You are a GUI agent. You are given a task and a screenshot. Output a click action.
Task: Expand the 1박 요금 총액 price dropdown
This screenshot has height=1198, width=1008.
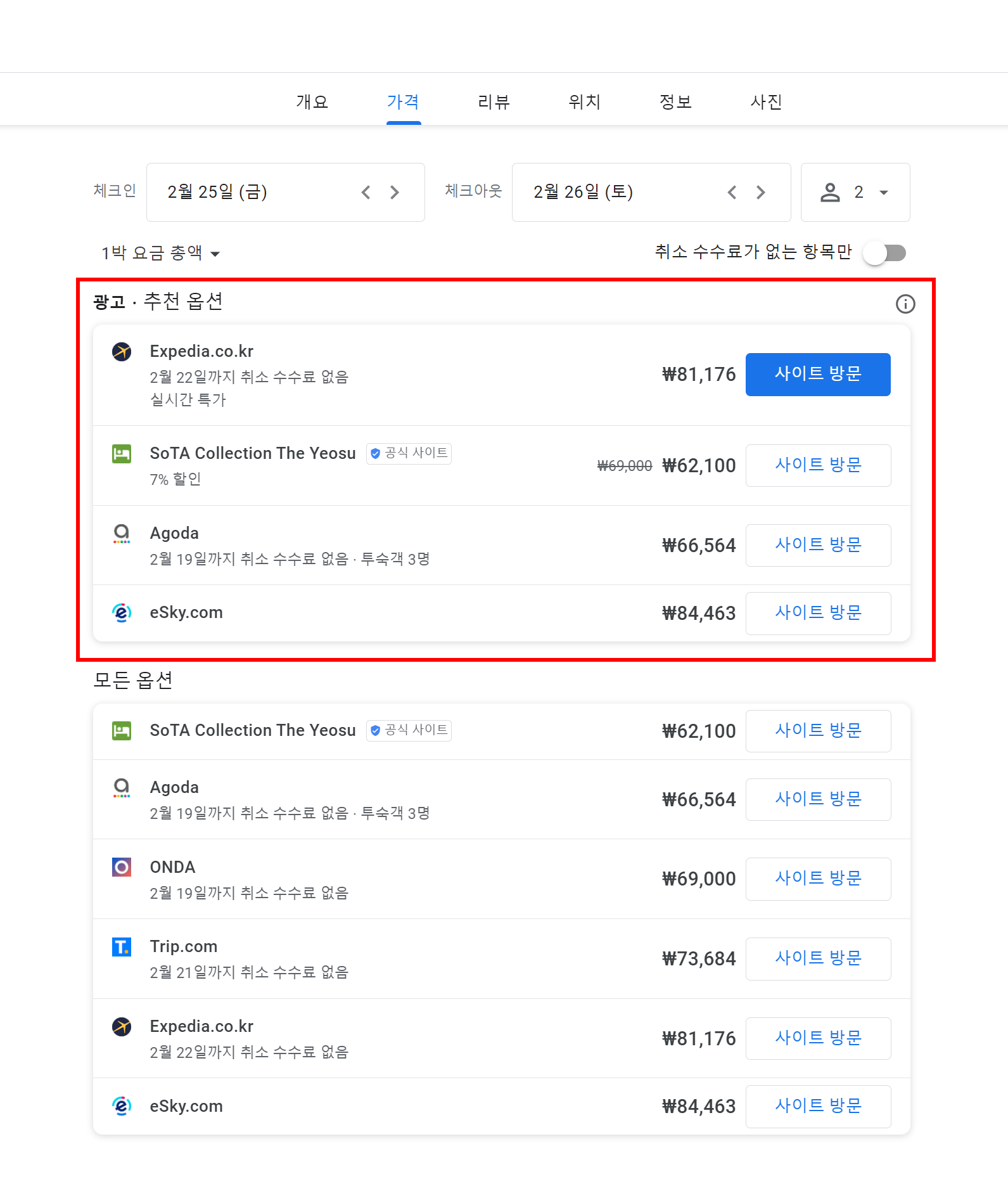click(160, 253)
